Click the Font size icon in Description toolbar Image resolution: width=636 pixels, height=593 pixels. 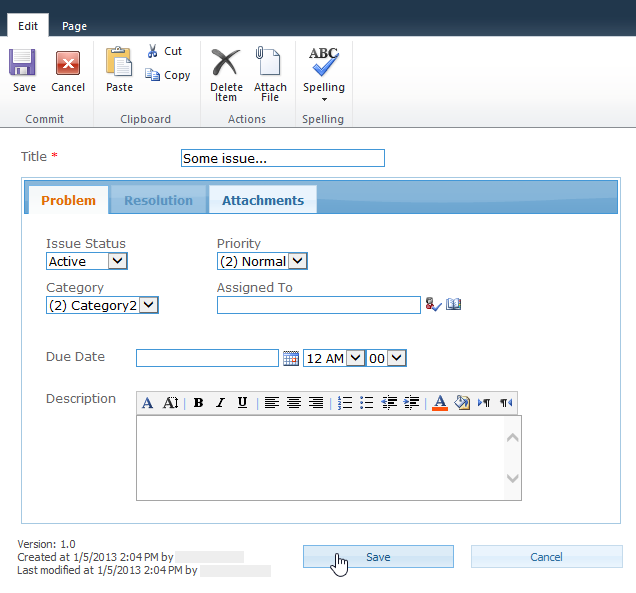[170, 403]
